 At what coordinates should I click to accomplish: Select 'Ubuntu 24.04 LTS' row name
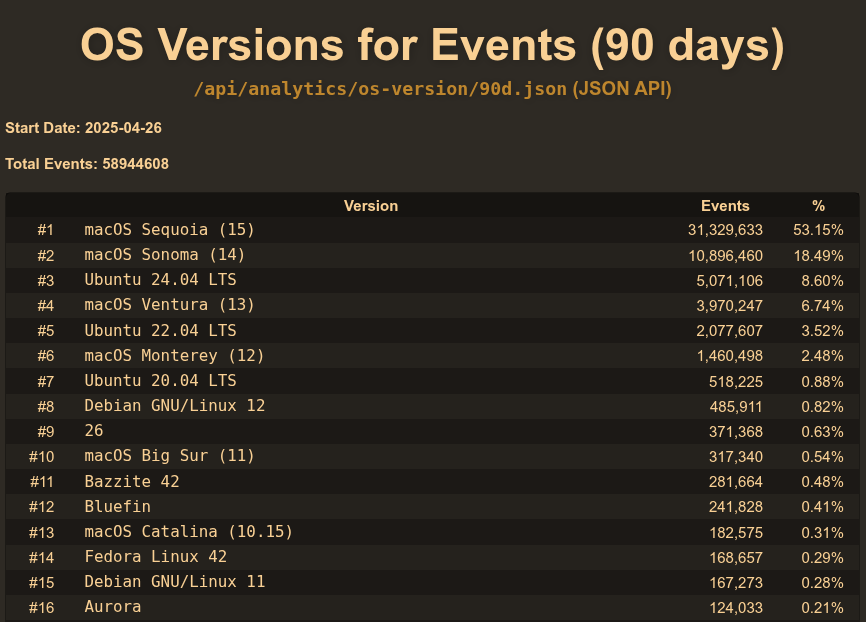point(160,280)
